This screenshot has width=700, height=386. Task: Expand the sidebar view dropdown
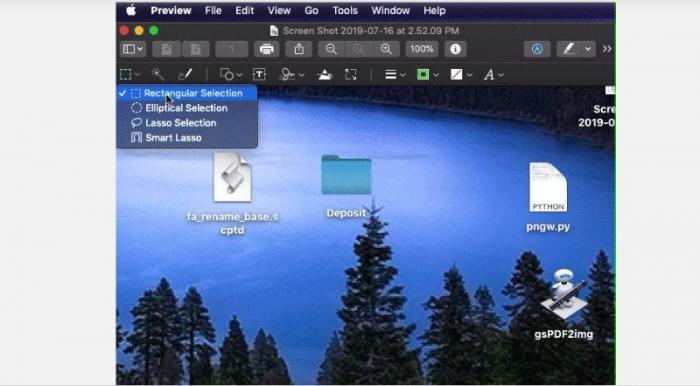133,49
